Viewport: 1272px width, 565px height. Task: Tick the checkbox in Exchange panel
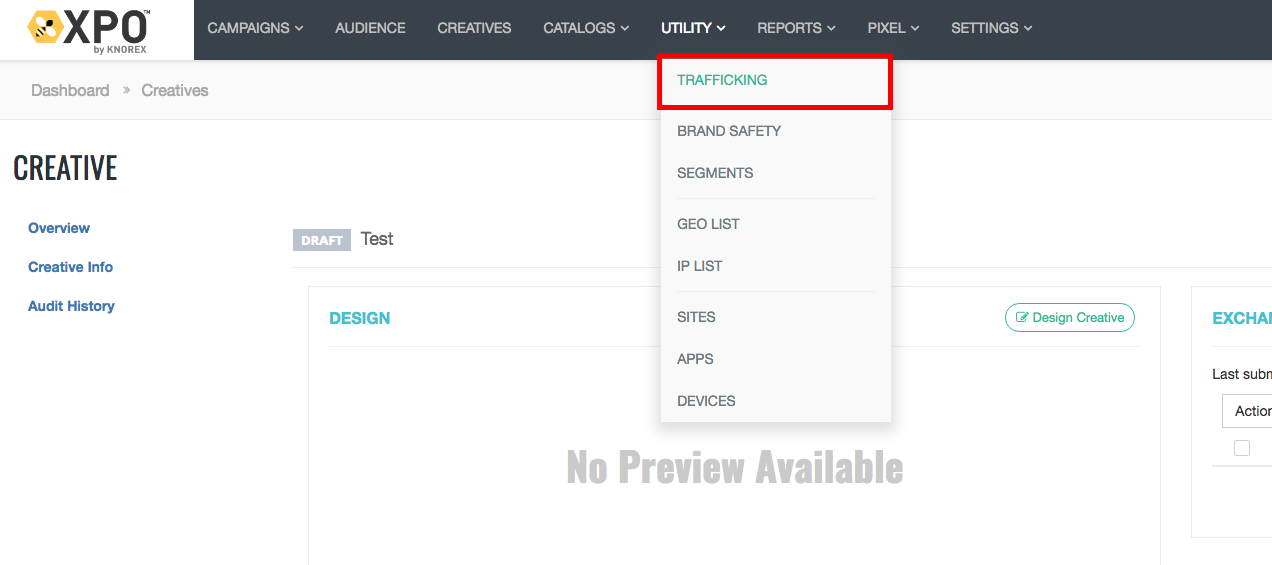(x=1241, y=448)
